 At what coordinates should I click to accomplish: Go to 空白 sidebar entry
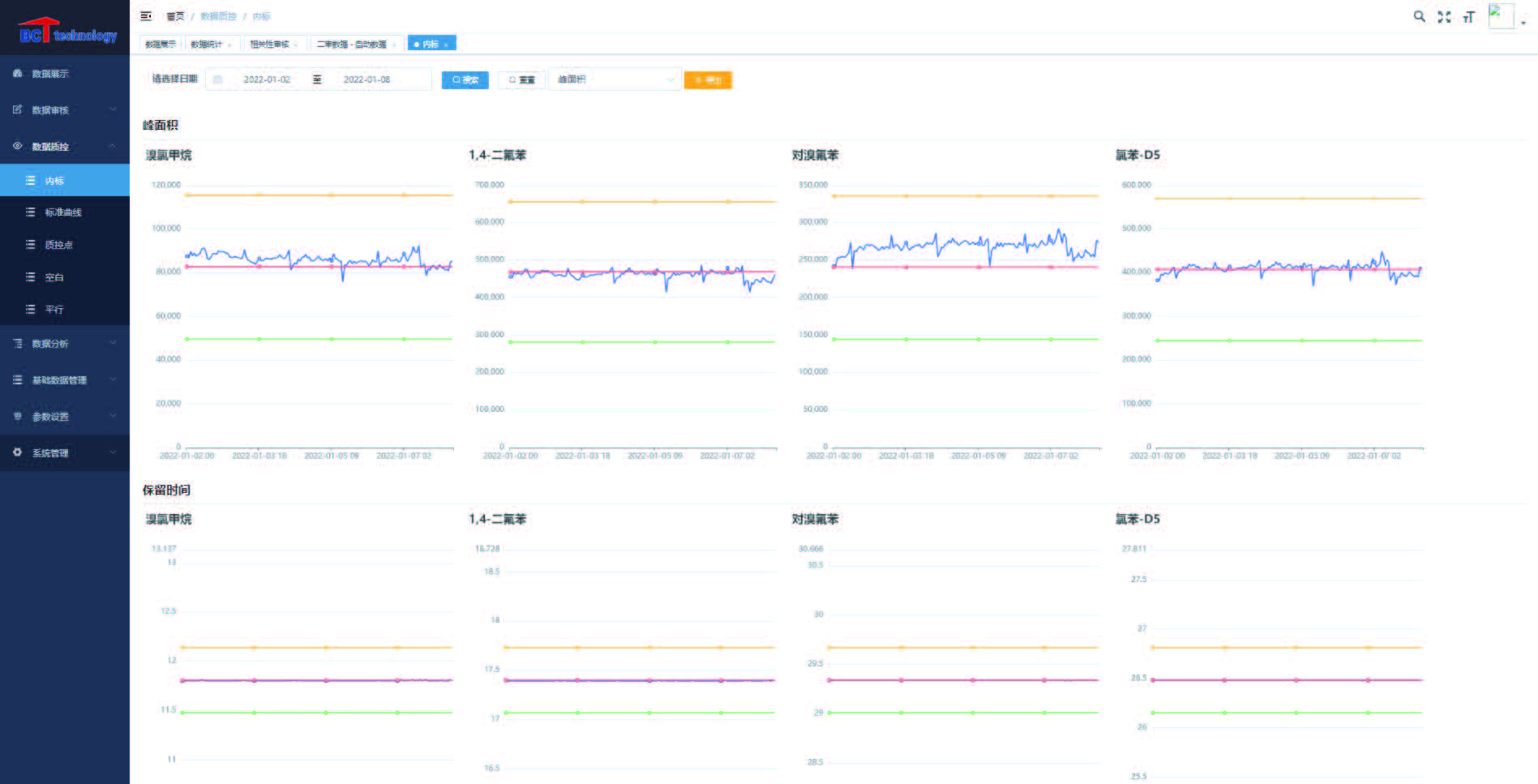[x=65, y=277]
